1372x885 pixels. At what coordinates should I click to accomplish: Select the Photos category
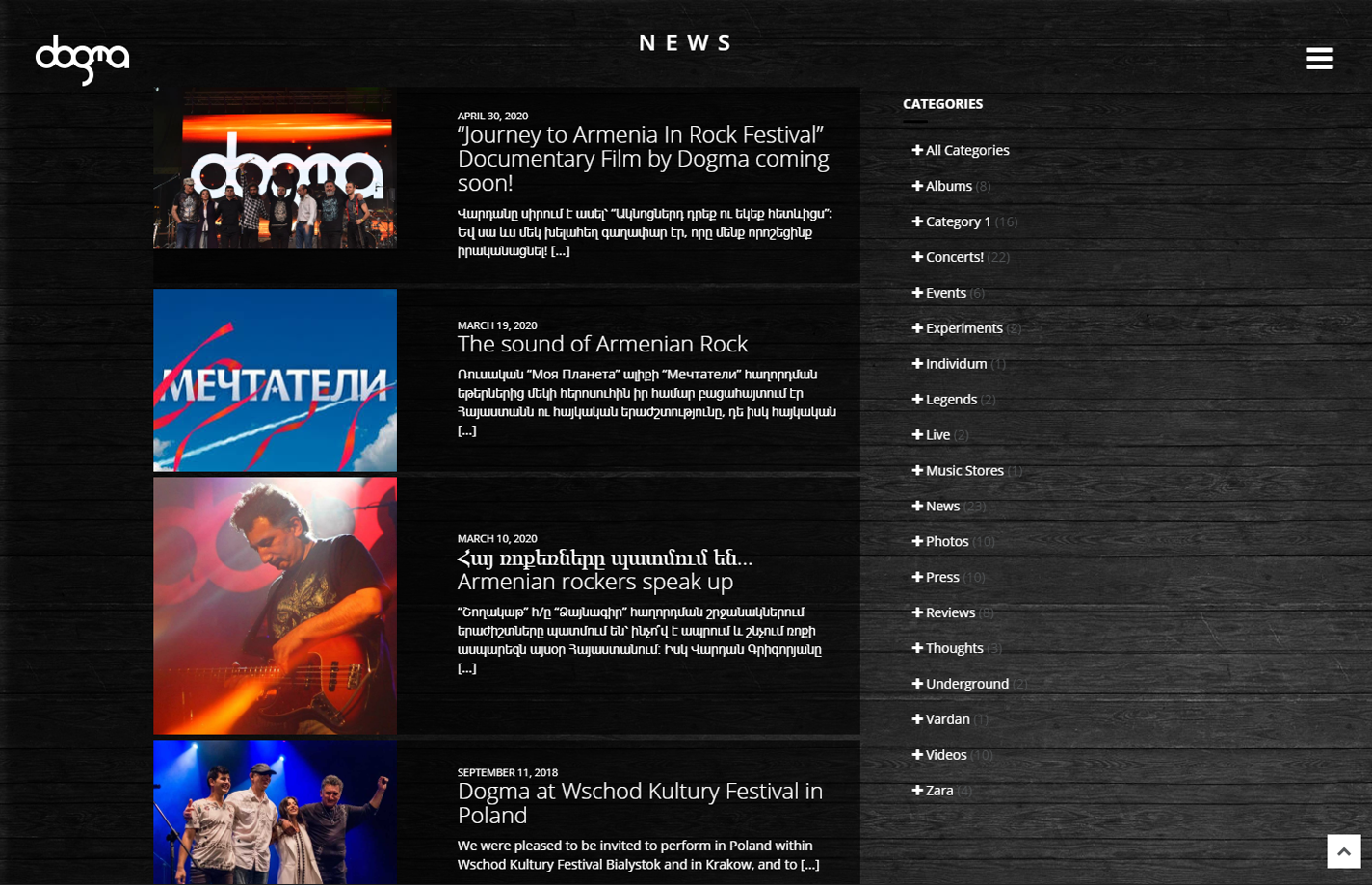tap(947, 542)
